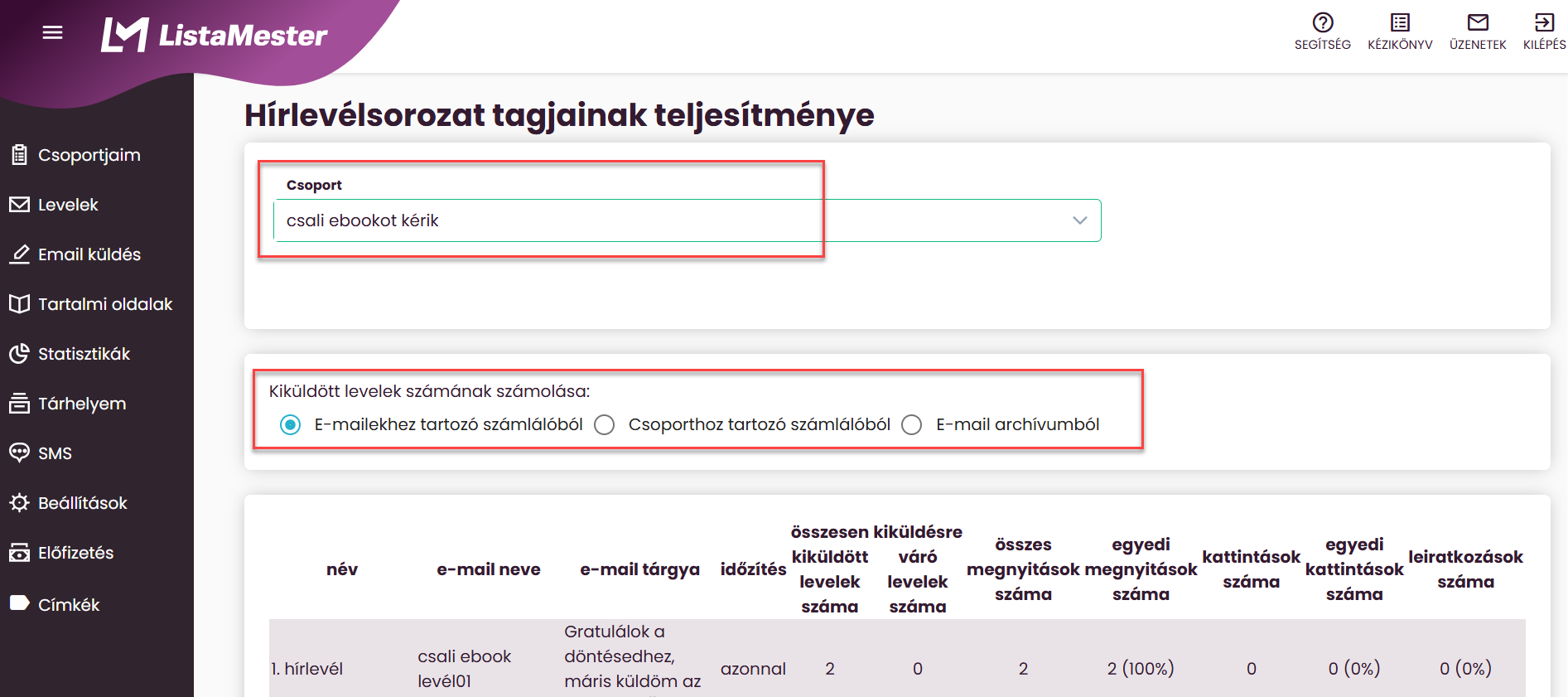Image resolution: width=1568 pixels, height=697 pixels.
Task: Click the page heading 'Hírlevélsorozat tagjainak teljesítménye'
Action: [559, 115]
